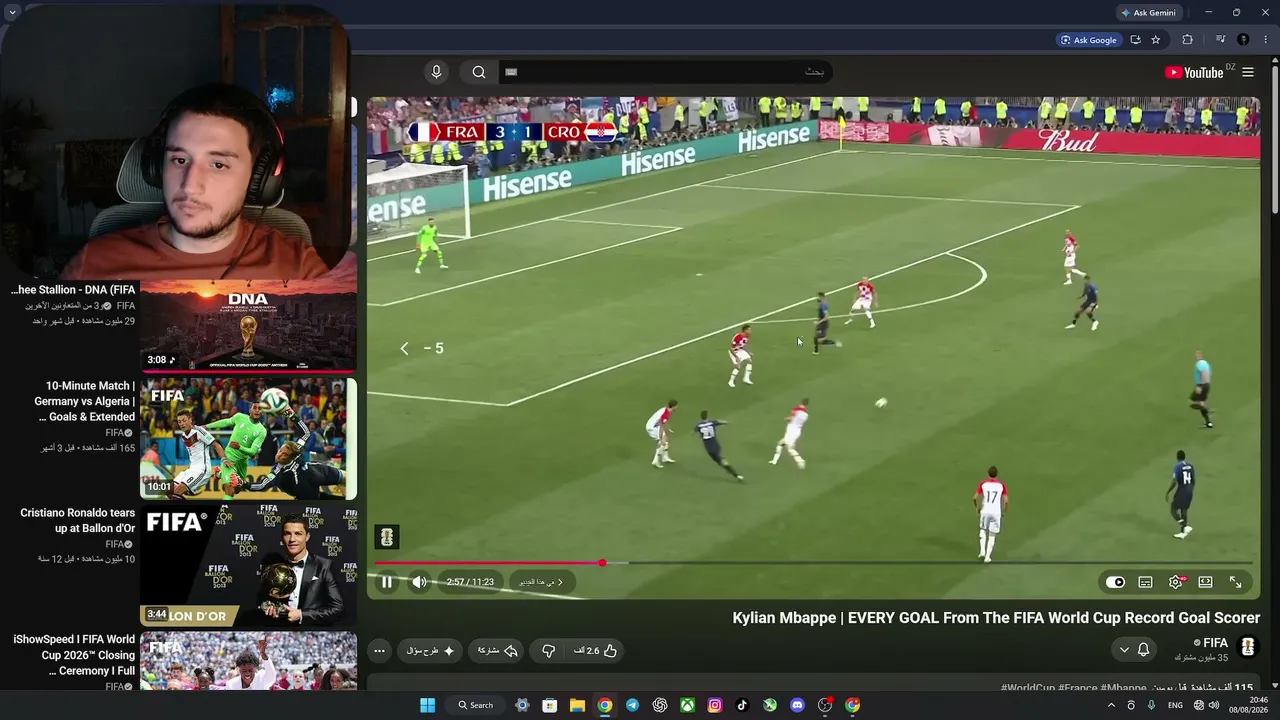
Task: Open the FIFA channel name link
Action: [x=1215, y=643]
